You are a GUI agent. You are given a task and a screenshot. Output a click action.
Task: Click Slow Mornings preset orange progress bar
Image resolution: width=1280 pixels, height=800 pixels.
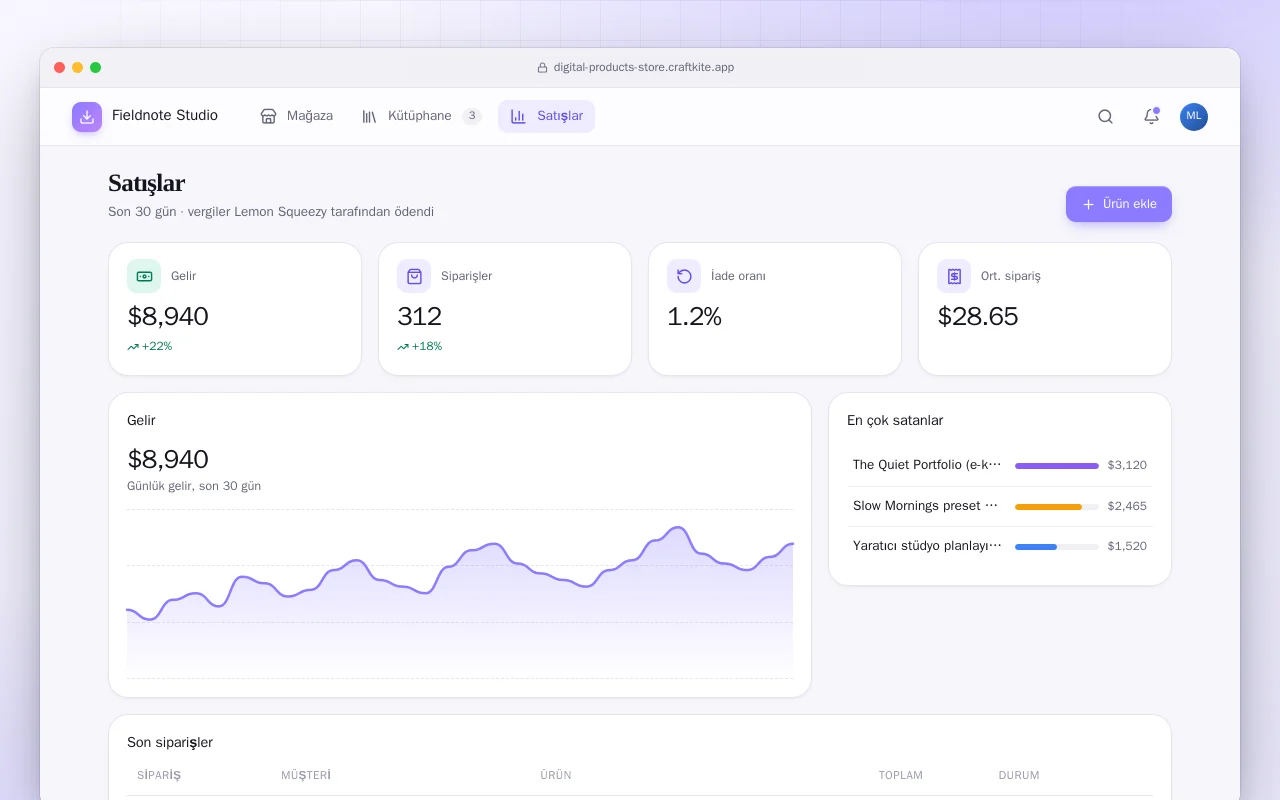1057,506
